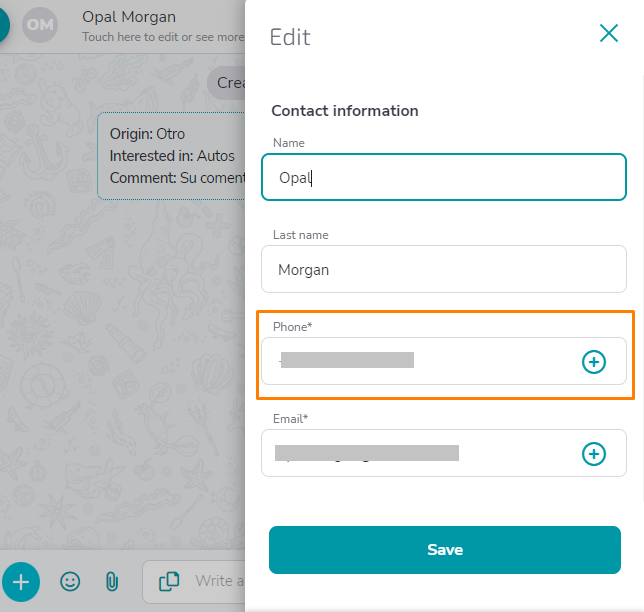Attach a file with paperclip icon
Screen dimensions: 644x612
[112, 582]
